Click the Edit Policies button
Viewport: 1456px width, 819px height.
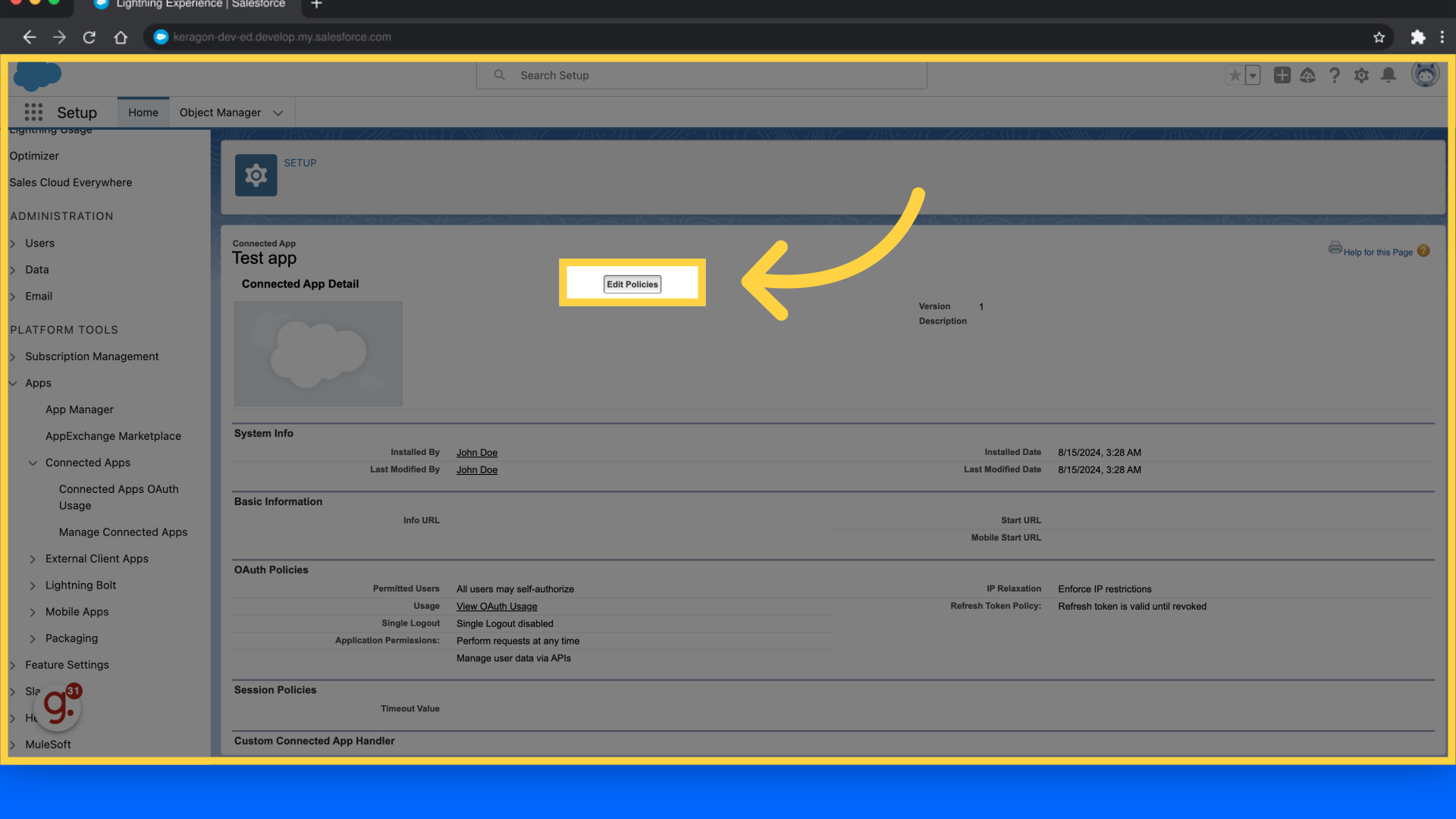(x=632, y=284)
